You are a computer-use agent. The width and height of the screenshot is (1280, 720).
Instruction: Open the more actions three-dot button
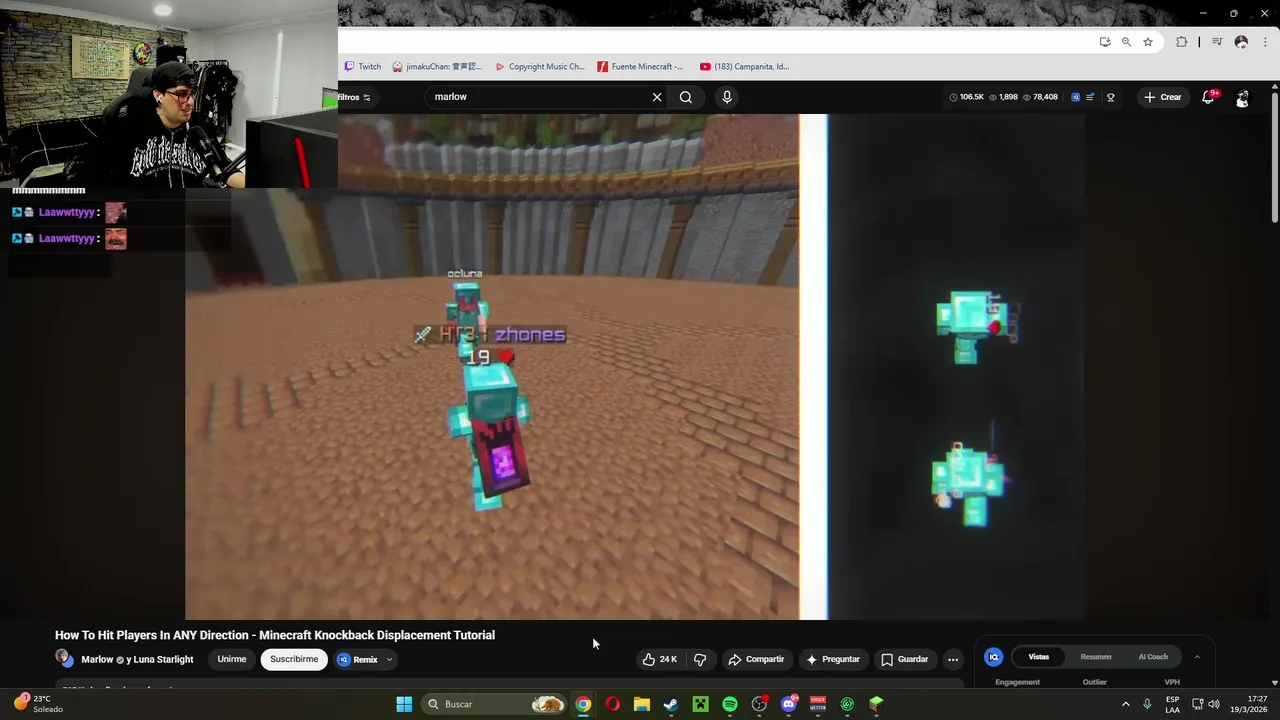(953, 659)
